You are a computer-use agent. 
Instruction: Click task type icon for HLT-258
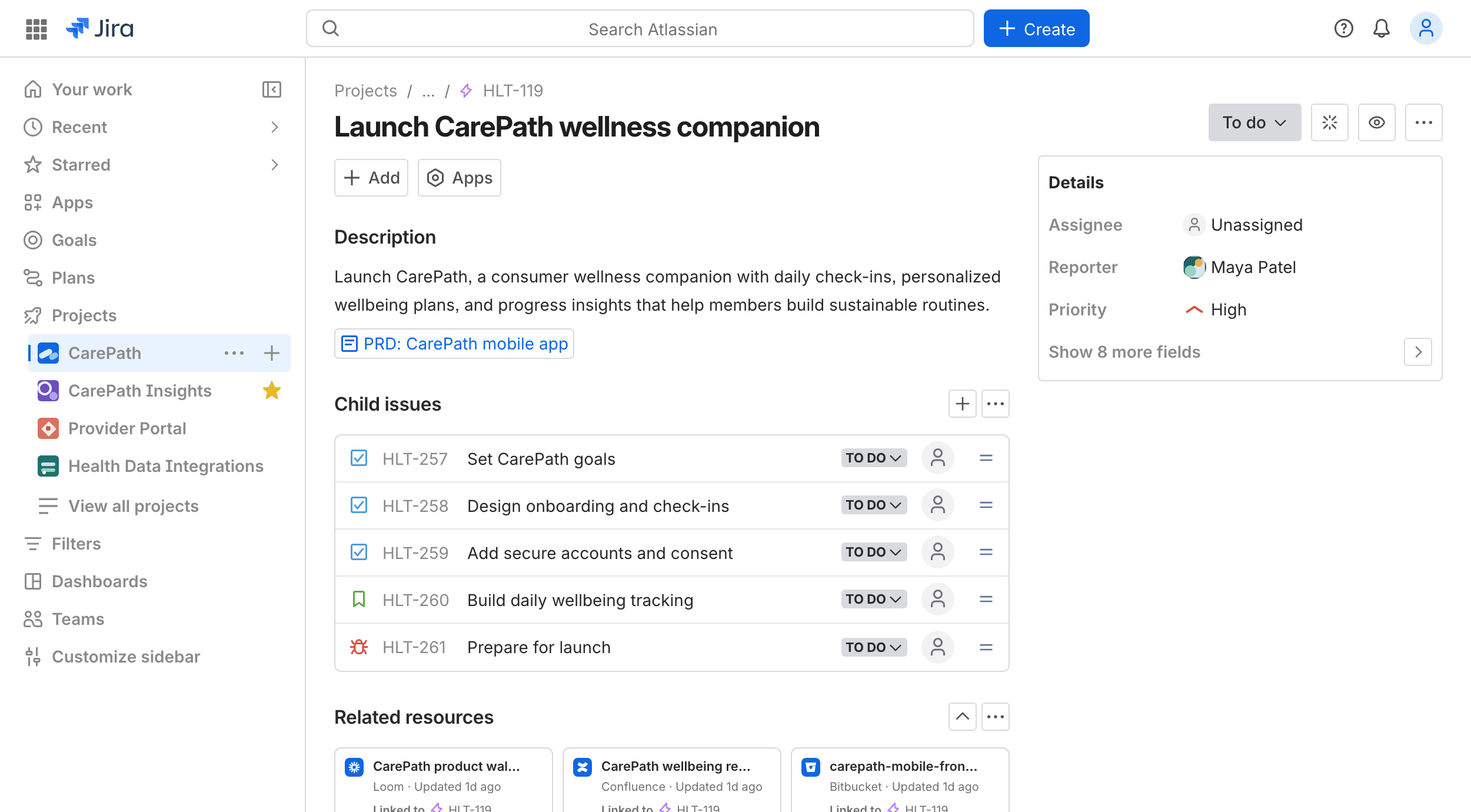coord(358,505)
